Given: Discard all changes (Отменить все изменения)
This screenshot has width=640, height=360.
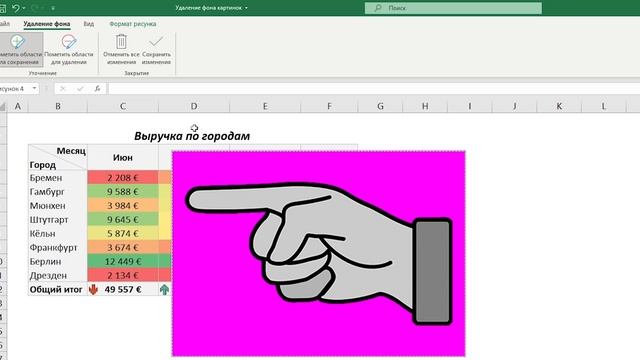Looking at the screenshot, I should coord(121,50).
